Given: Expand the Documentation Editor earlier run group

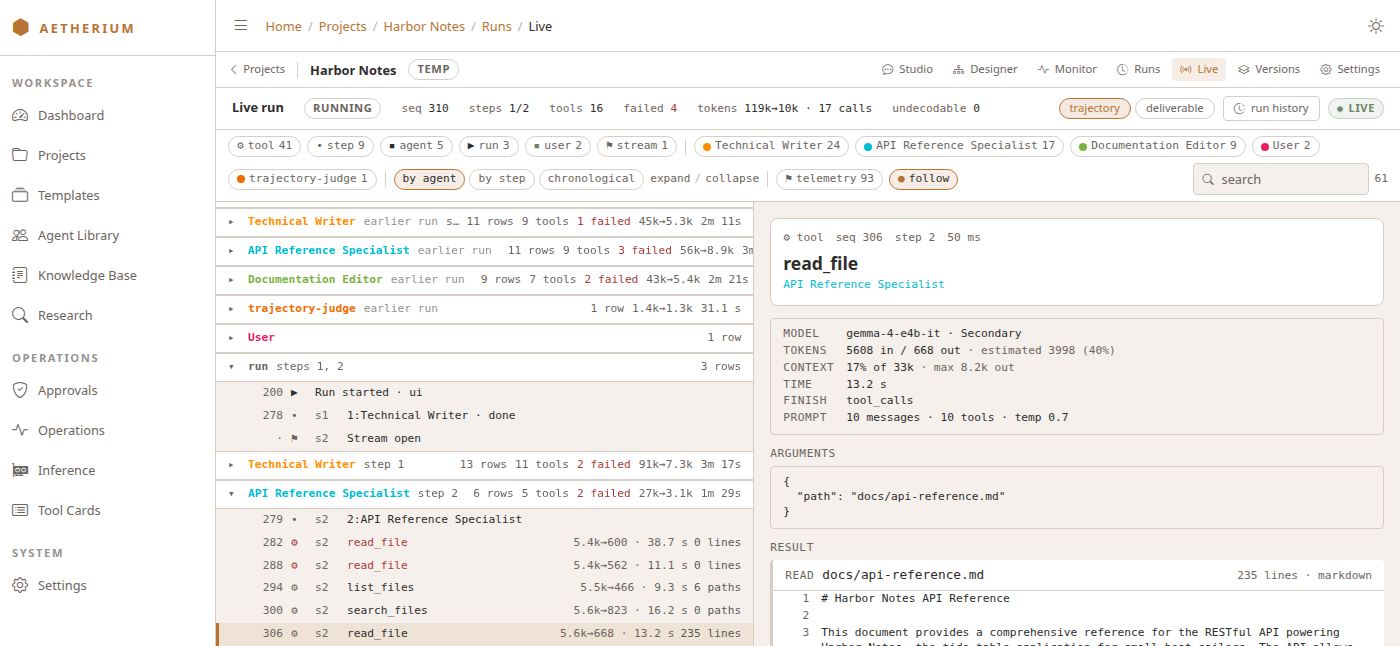Looking at the screenshot, I should pyautogui.click(x=484, y=280).
